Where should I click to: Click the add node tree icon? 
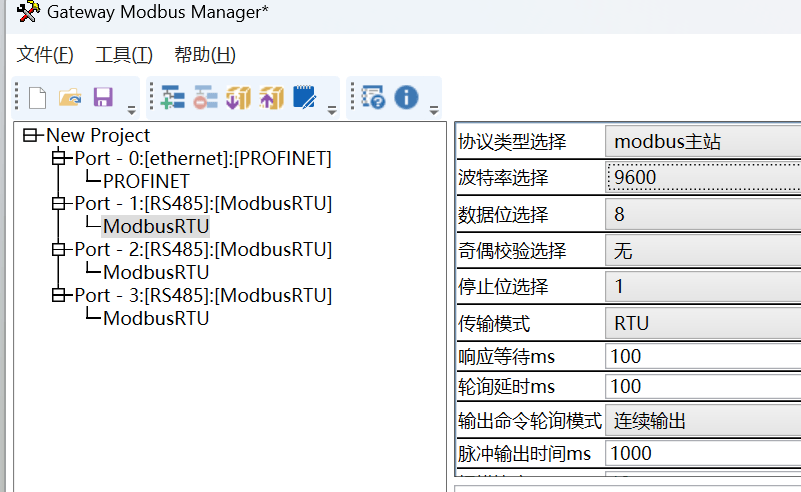(173, 97)
